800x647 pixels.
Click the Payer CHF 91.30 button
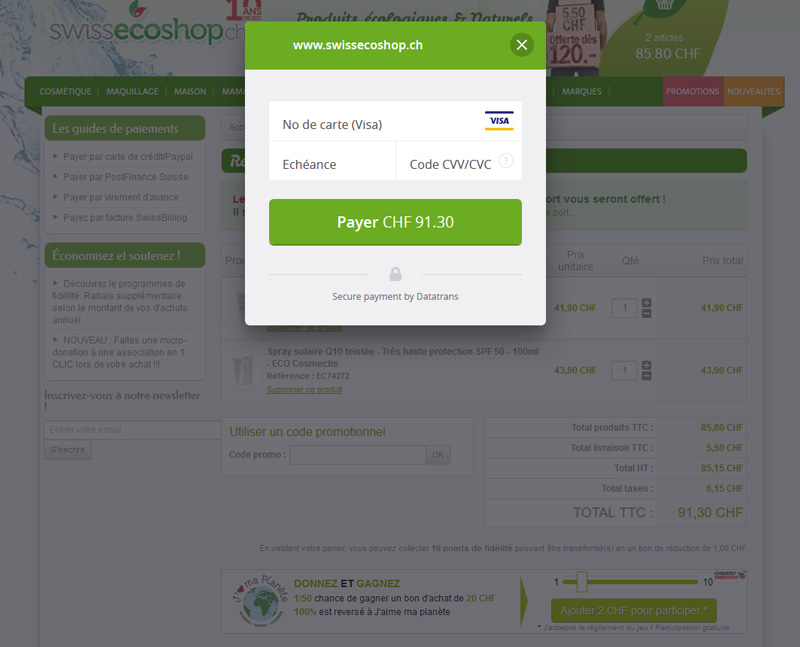coord(395,222)
